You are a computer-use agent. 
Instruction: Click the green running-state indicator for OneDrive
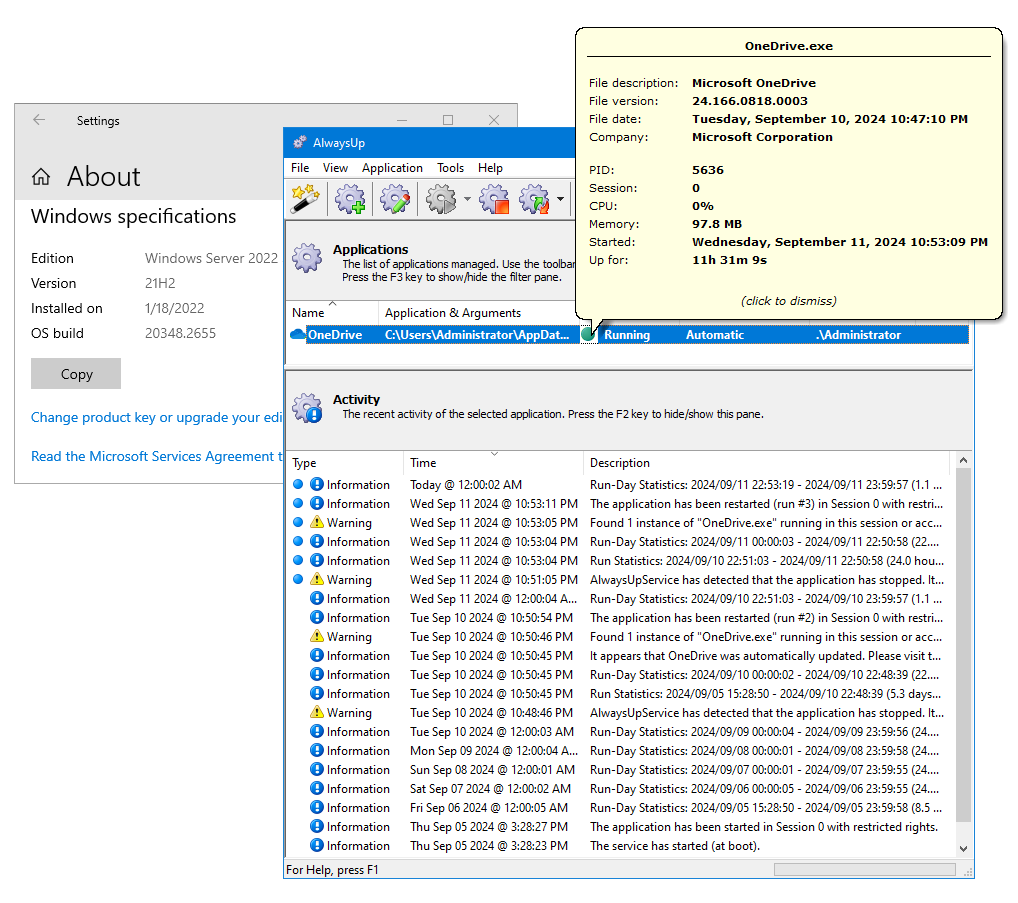[x=588, y=334]
